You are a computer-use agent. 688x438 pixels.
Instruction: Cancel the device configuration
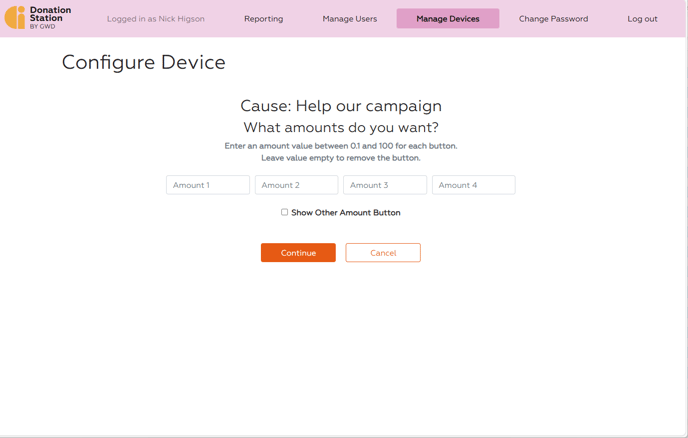click(x=383, y=253)
